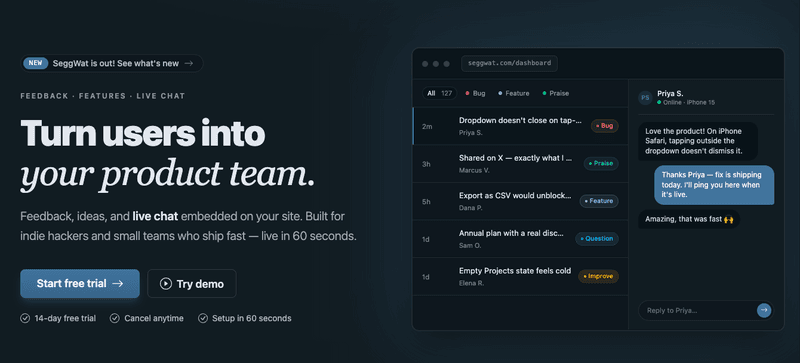Image resolution: width=800 pixels, height=363 pixels.
Task: Click the 5h timestamp on Dana's item
Action: click(x=427, y=202)
